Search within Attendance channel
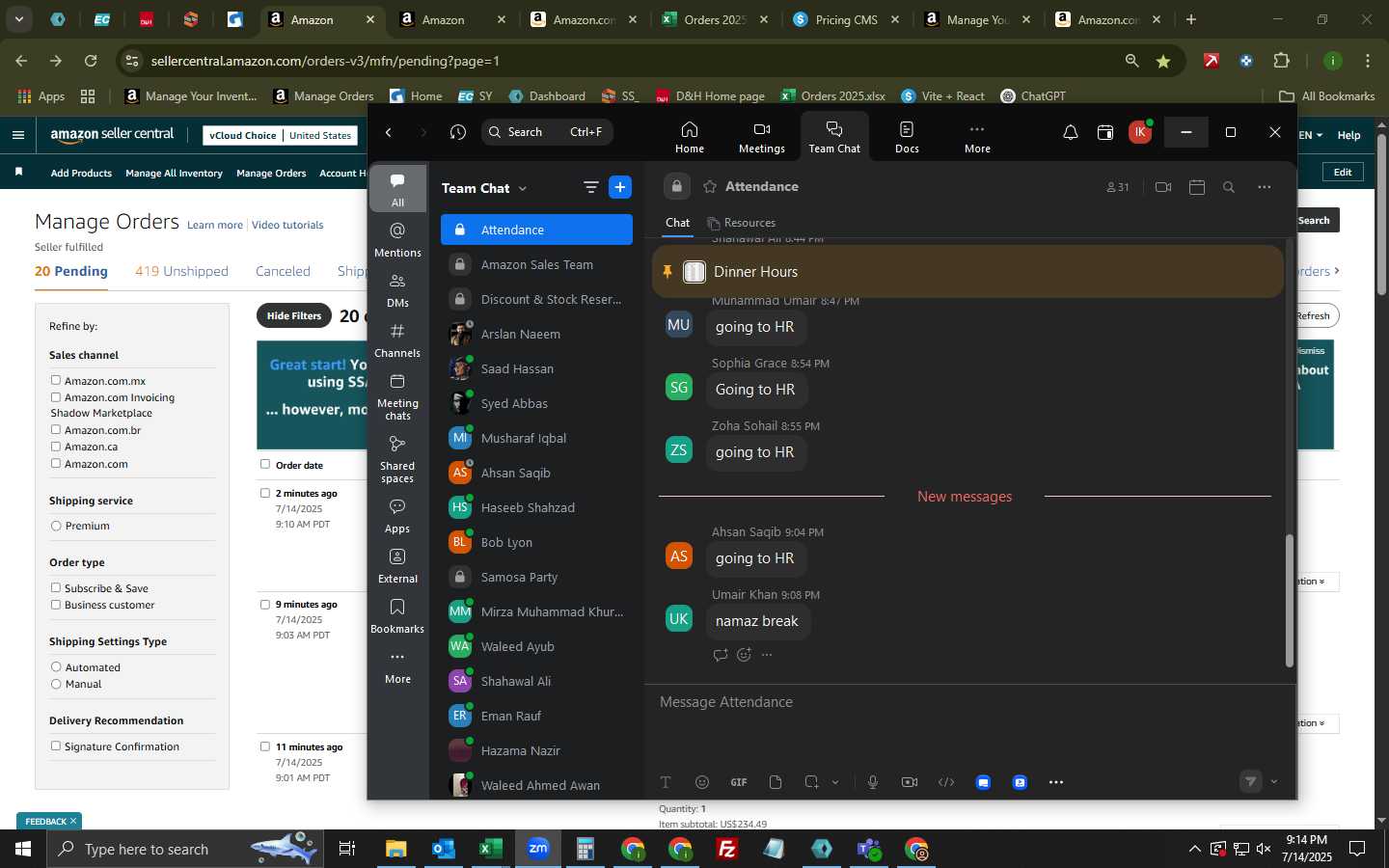Screen dimensions: 1389x868 click(x=1229, y=187)
